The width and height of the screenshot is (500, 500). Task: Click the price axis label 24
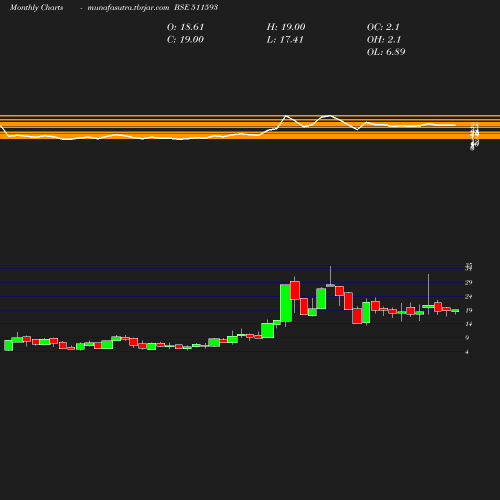click(469, 297)
